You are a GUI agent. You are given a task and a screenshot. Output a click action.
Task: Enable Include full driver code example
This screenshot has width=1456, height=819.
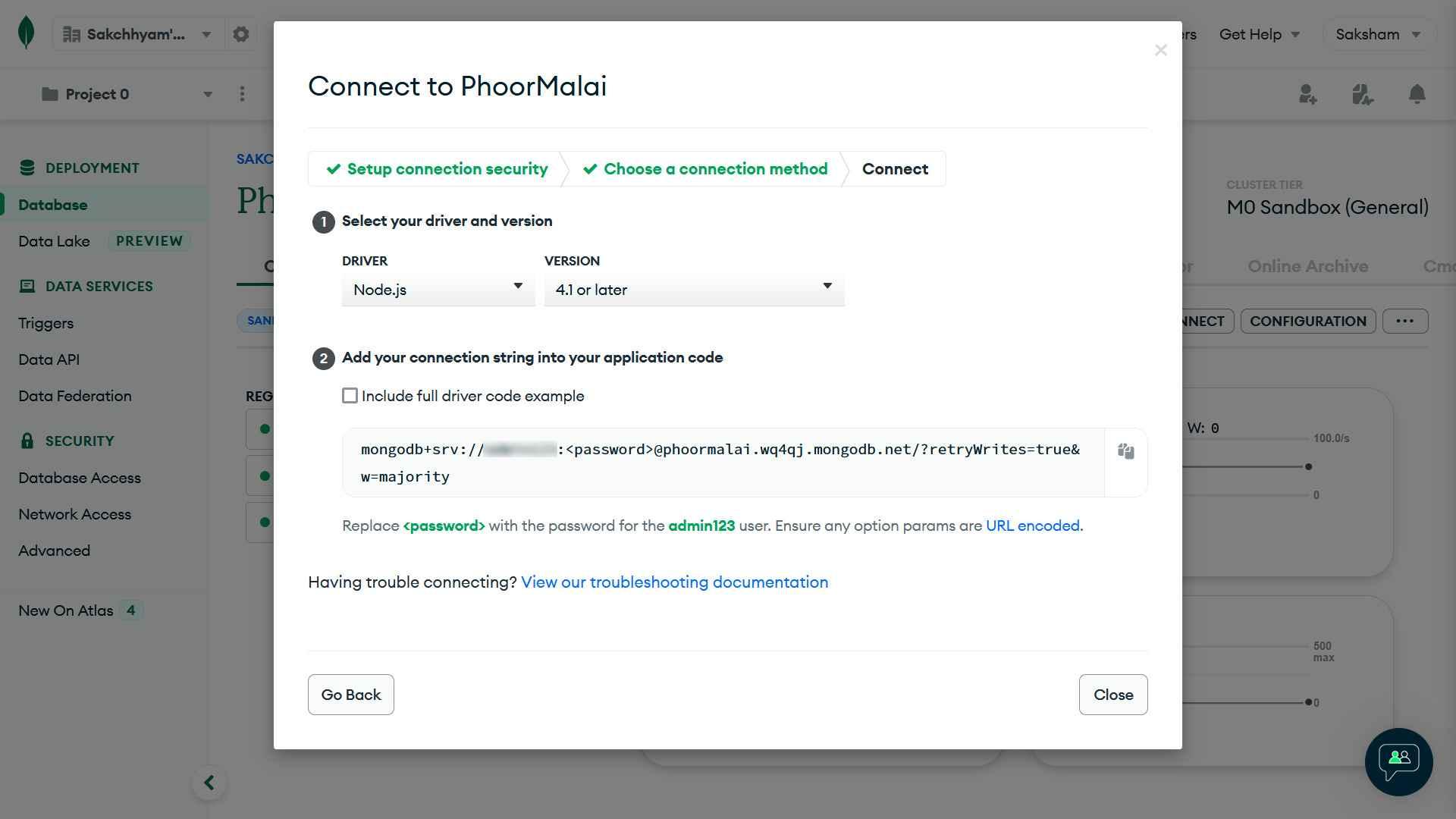pos(350,396)
